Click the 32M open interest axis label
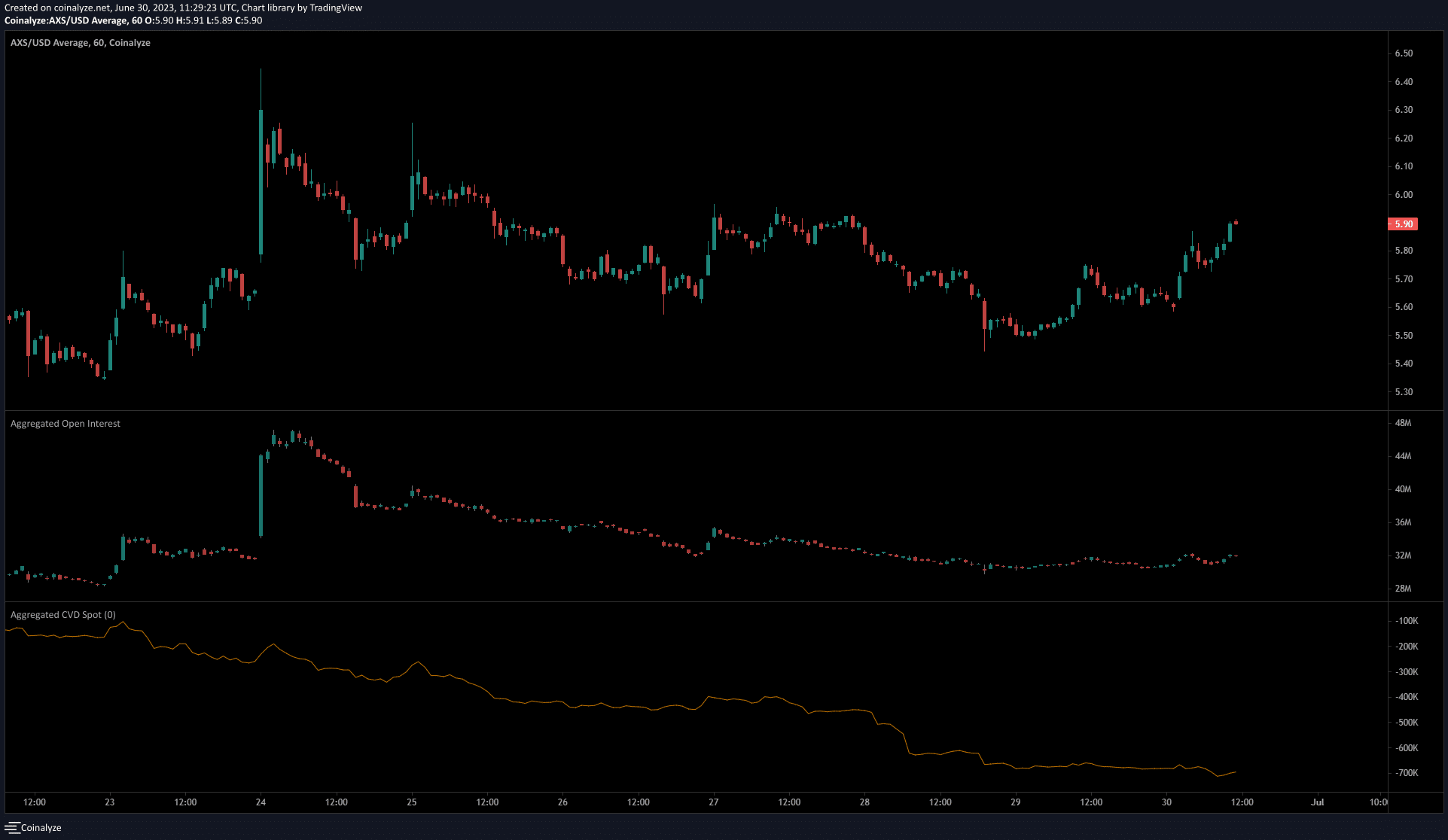Viewport: 1448px width, 840px height. pyautogui.click(x=1403, y=555)
